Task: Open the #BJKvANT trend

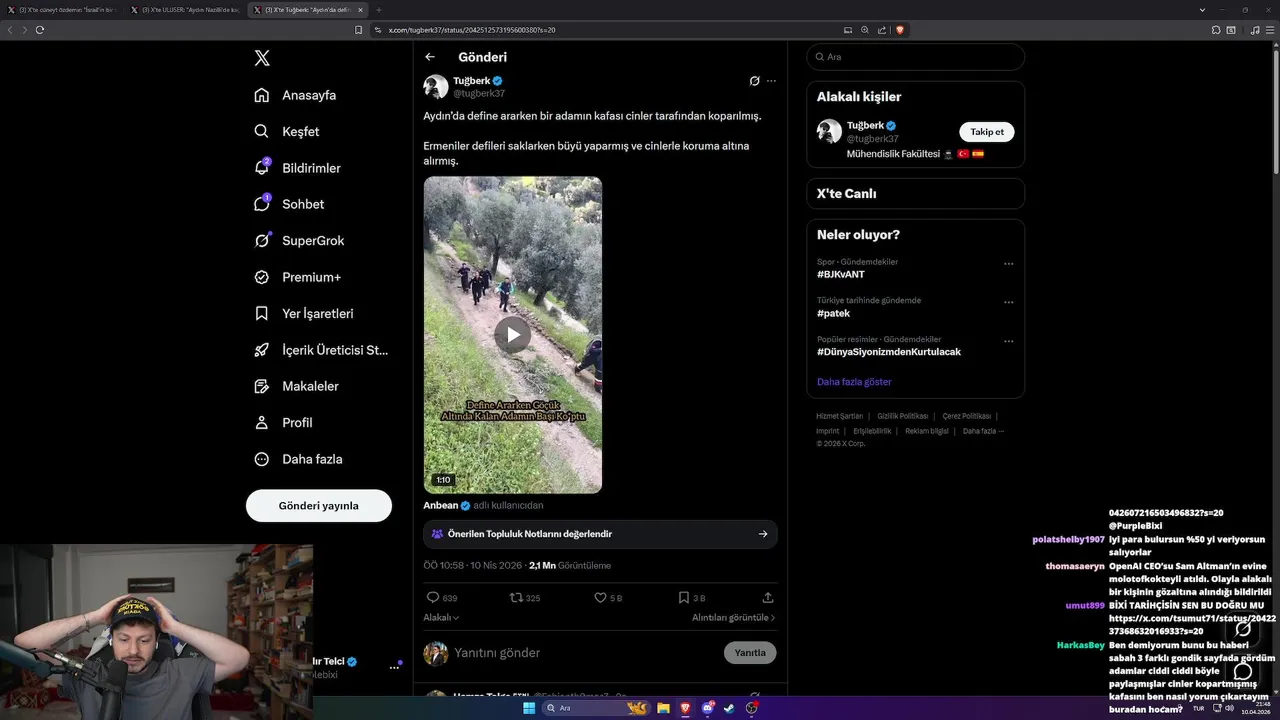Action: [841, 274]
